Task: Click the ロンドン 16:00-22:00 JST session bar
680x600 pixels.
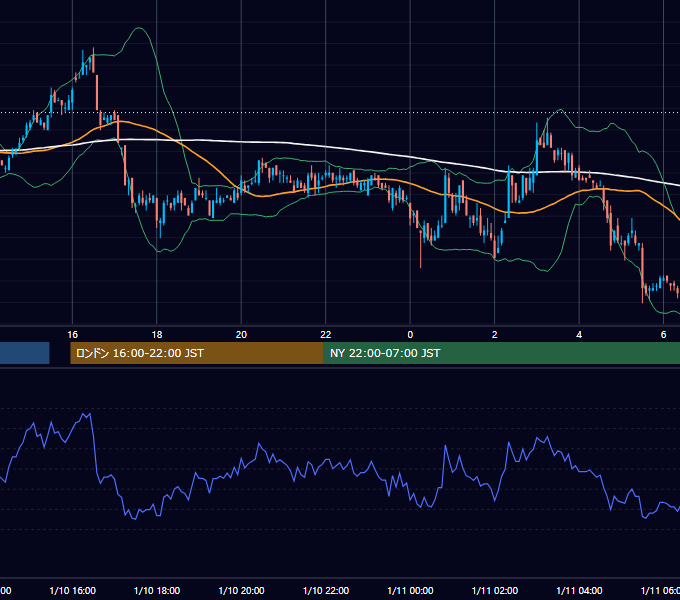Action: point(197,353)
